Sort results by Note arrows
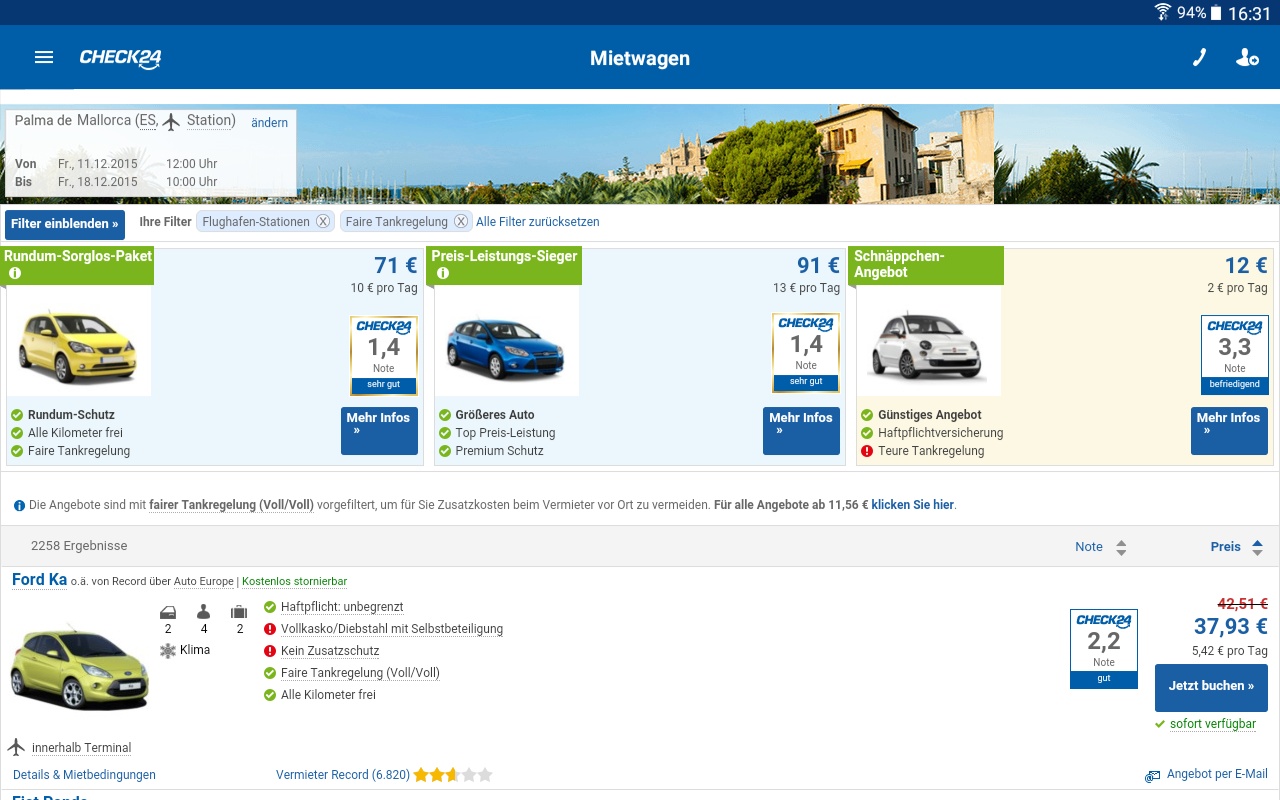The height and width of the screenshot is (800, 1280). coord(1121,547)
